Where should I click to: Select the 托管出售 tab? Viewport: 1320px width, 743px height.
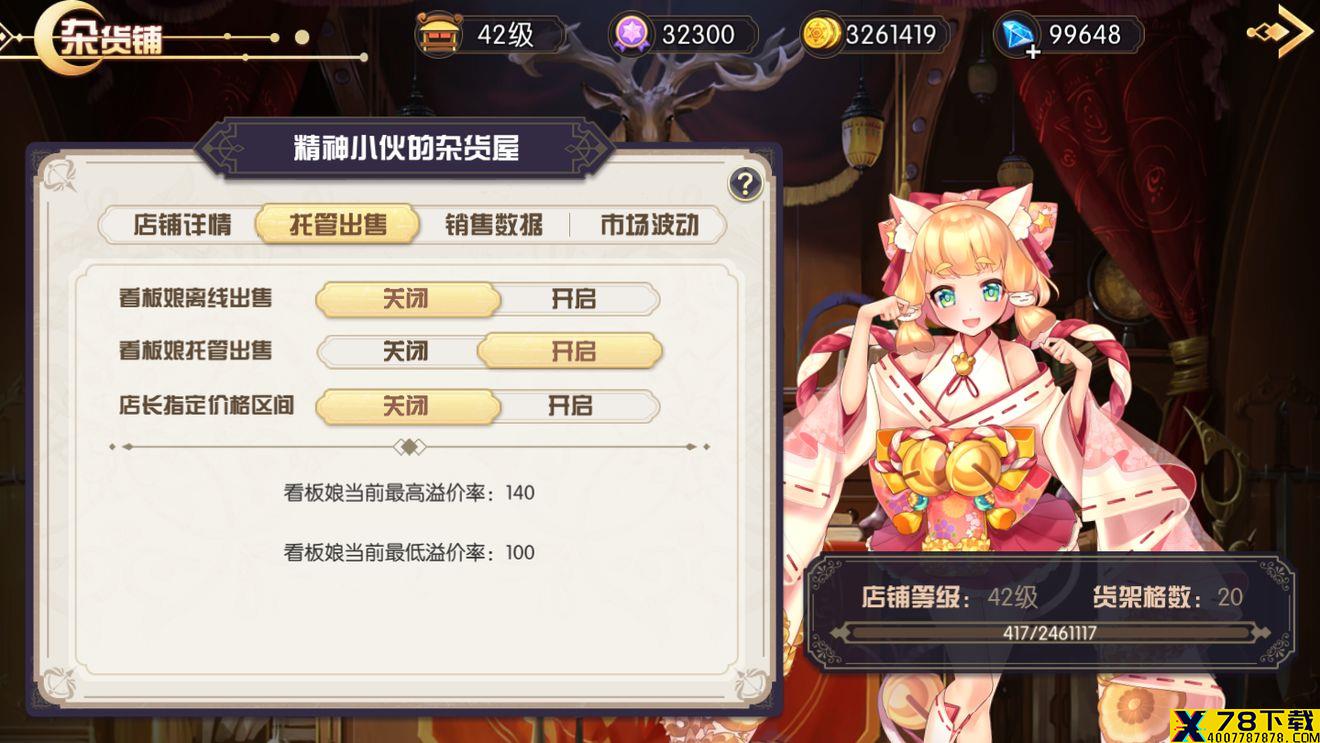point(338,225)
